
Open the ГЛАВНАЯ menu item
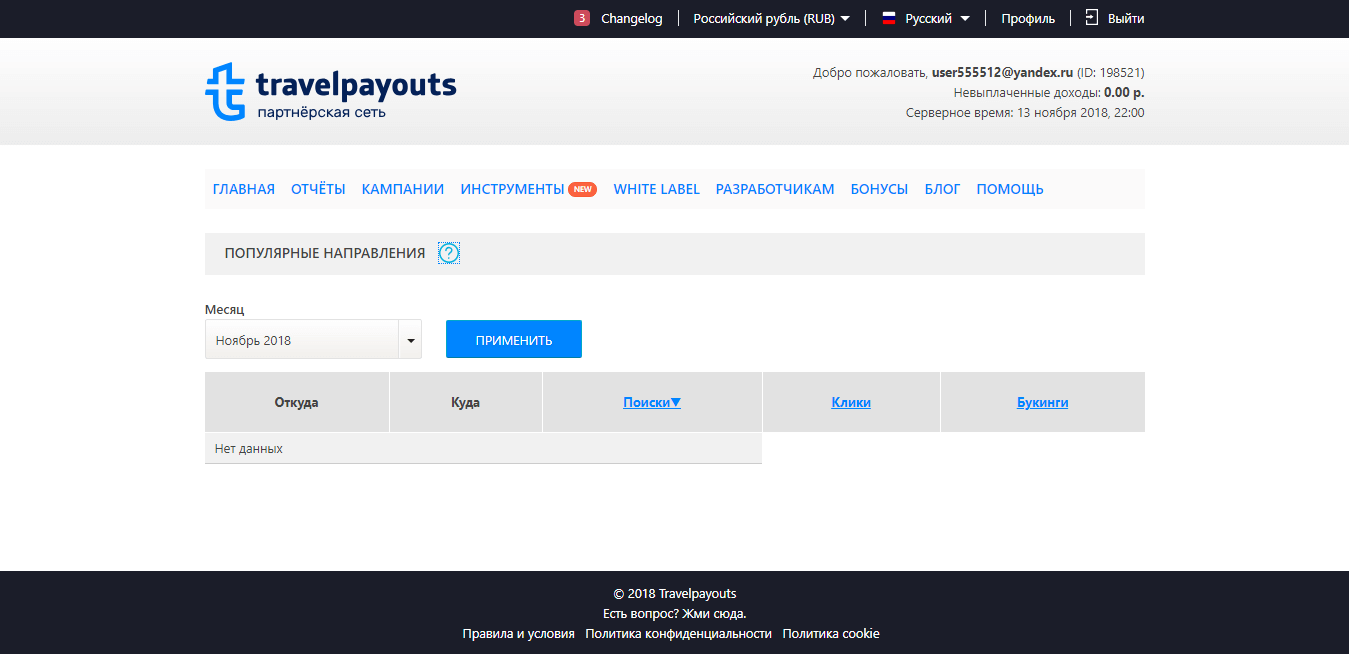(244, 189)
